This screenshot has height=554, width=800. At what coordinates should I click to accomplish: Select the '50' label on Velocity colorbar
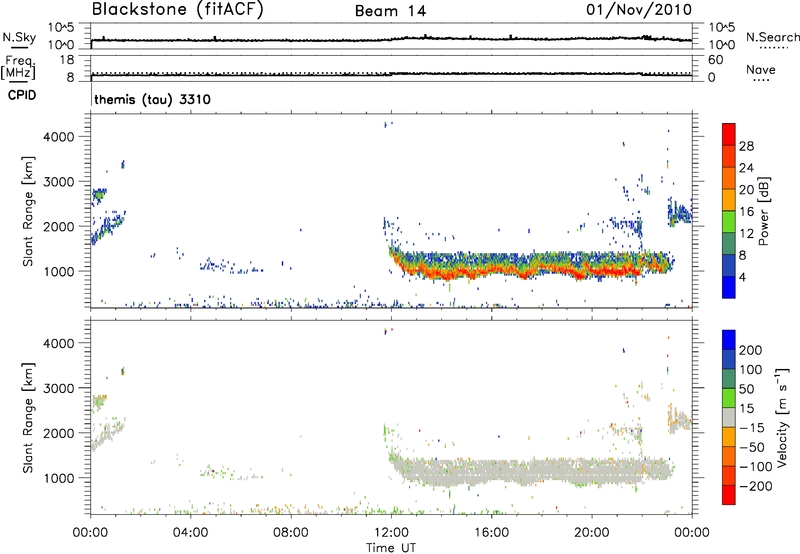click(x=746, y=389)
